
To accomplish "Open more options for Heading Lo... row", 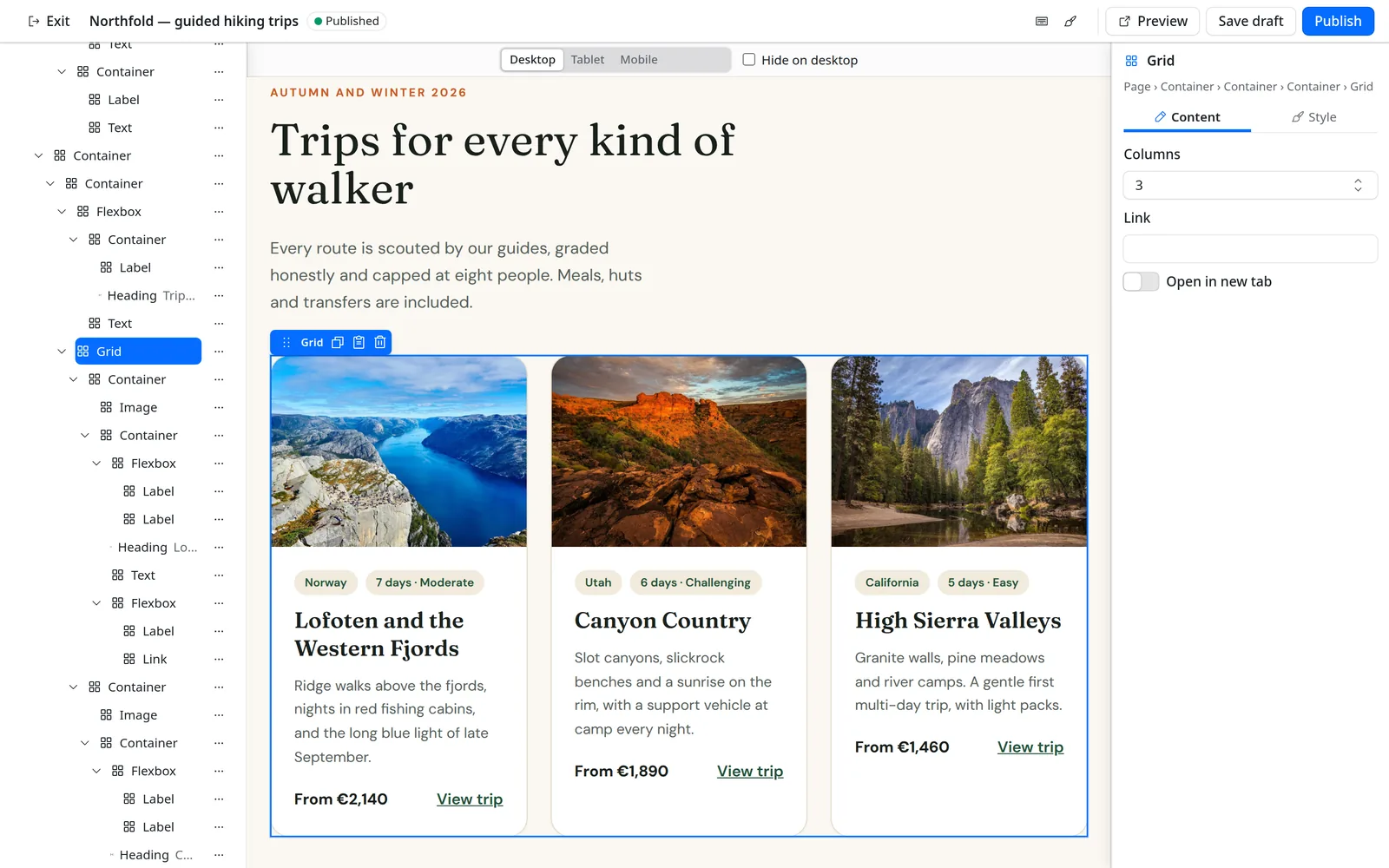I will [219, 548].
